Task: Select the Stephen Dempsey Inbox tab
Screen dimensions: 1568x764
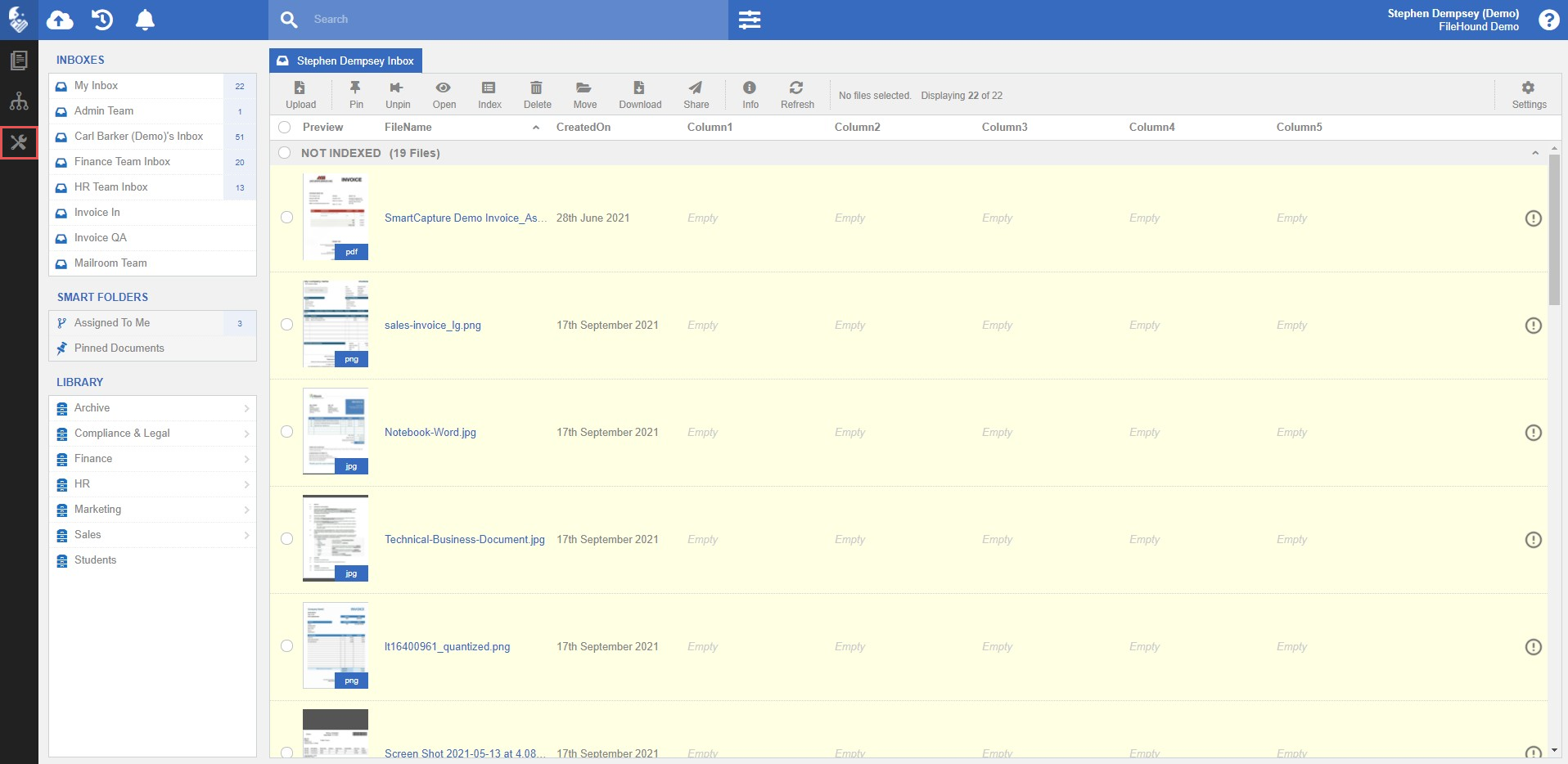Action: click(346, 61)
